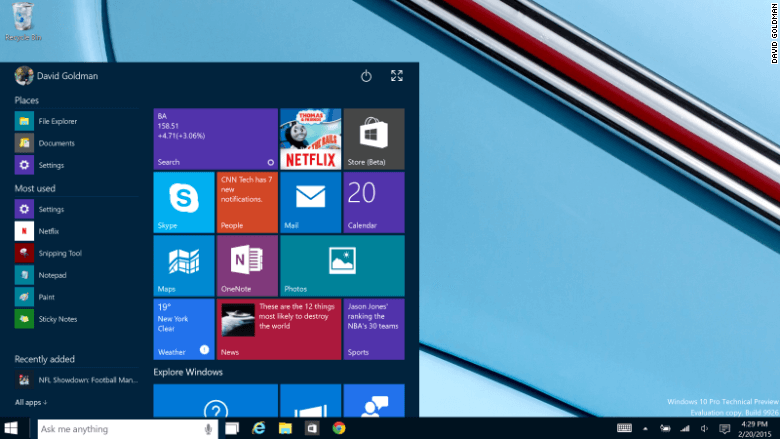This screenshot has height=439, width=780.
Task: Open the touch keyboard tray icon
Action: pos(624,428)
